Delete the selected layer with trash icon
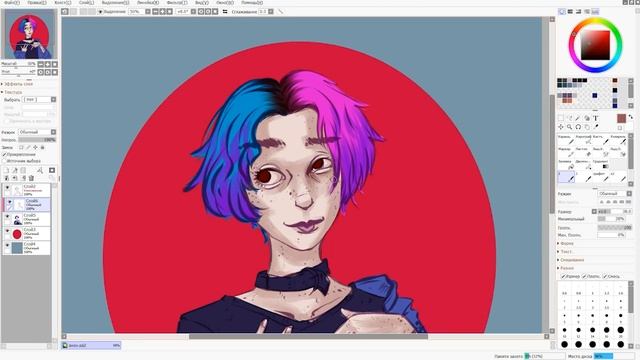The image size is (640, 360). 31,178
